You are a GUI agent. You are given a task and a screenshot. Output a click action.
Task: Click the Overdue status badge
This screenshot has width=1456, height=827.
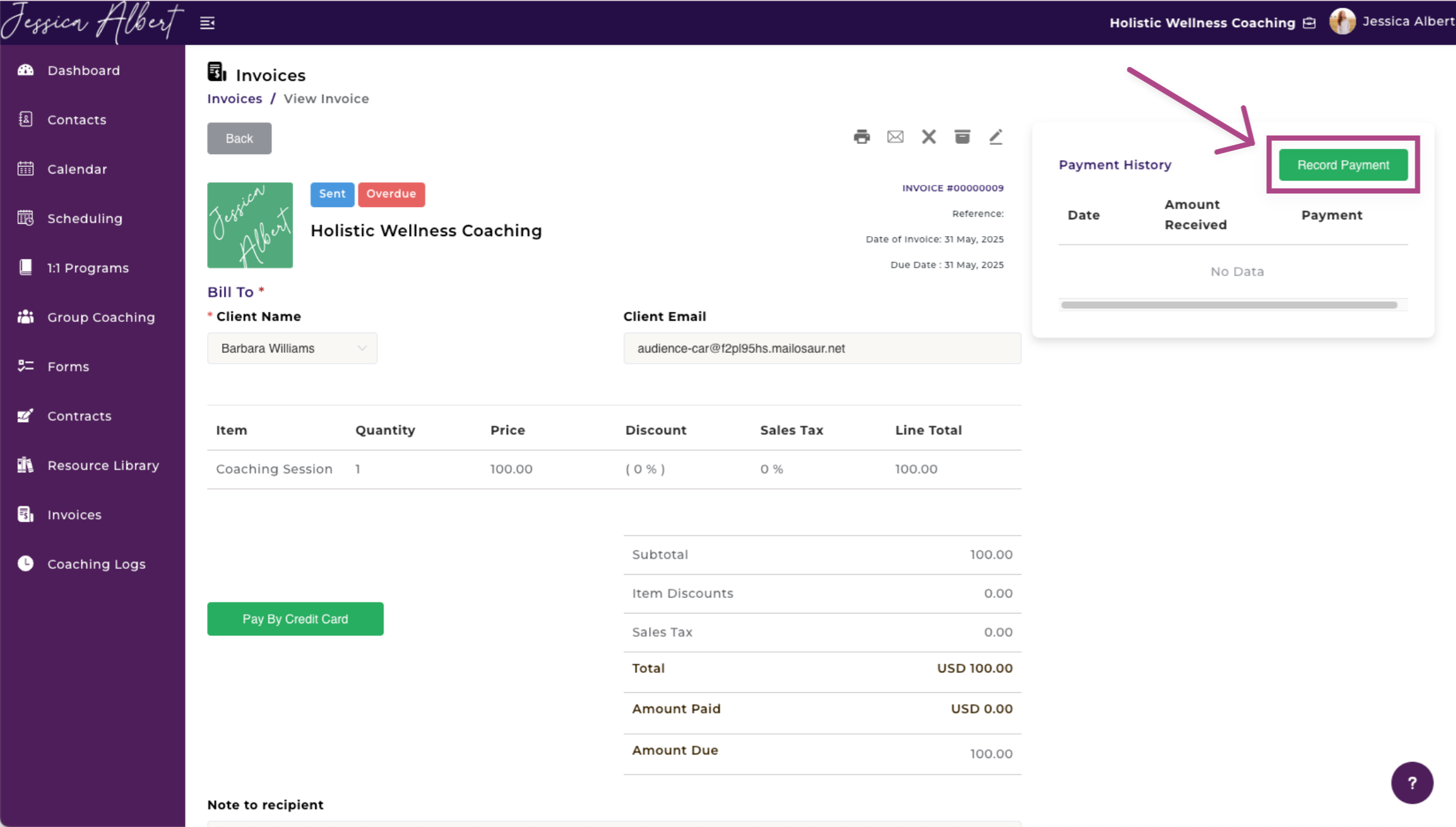391,194
